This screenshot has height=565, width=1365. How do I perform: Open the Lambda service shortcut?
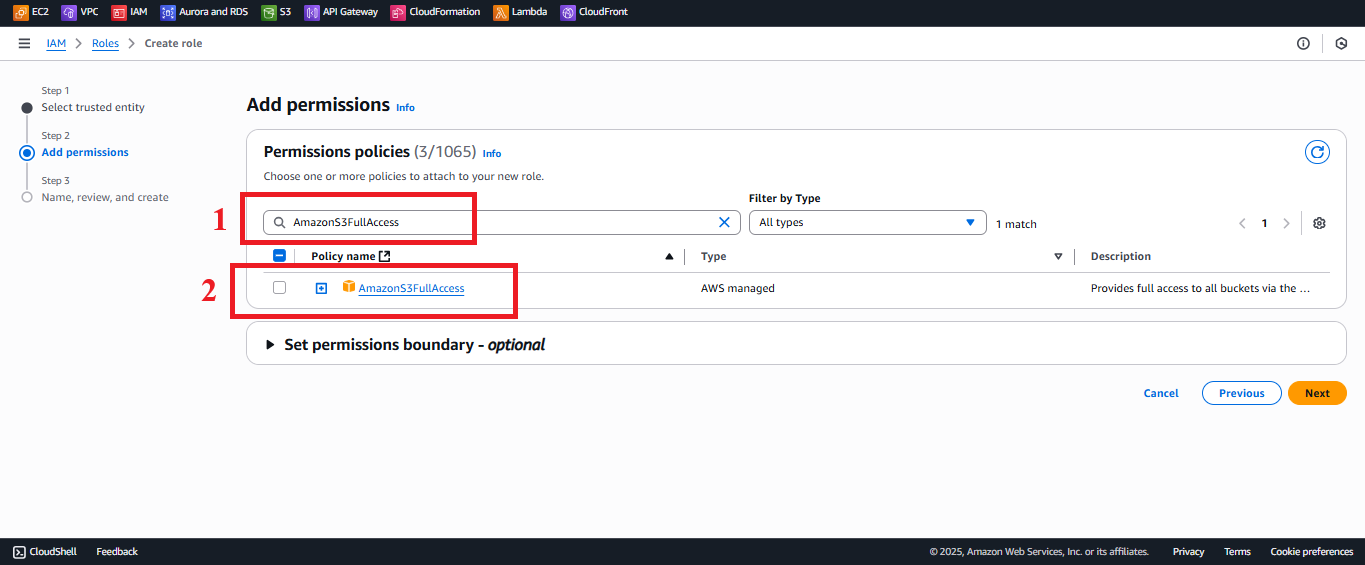(x=520, y=12)
